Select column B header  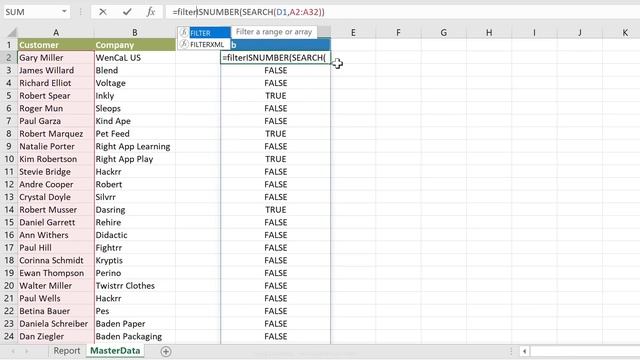pos(135,32)
